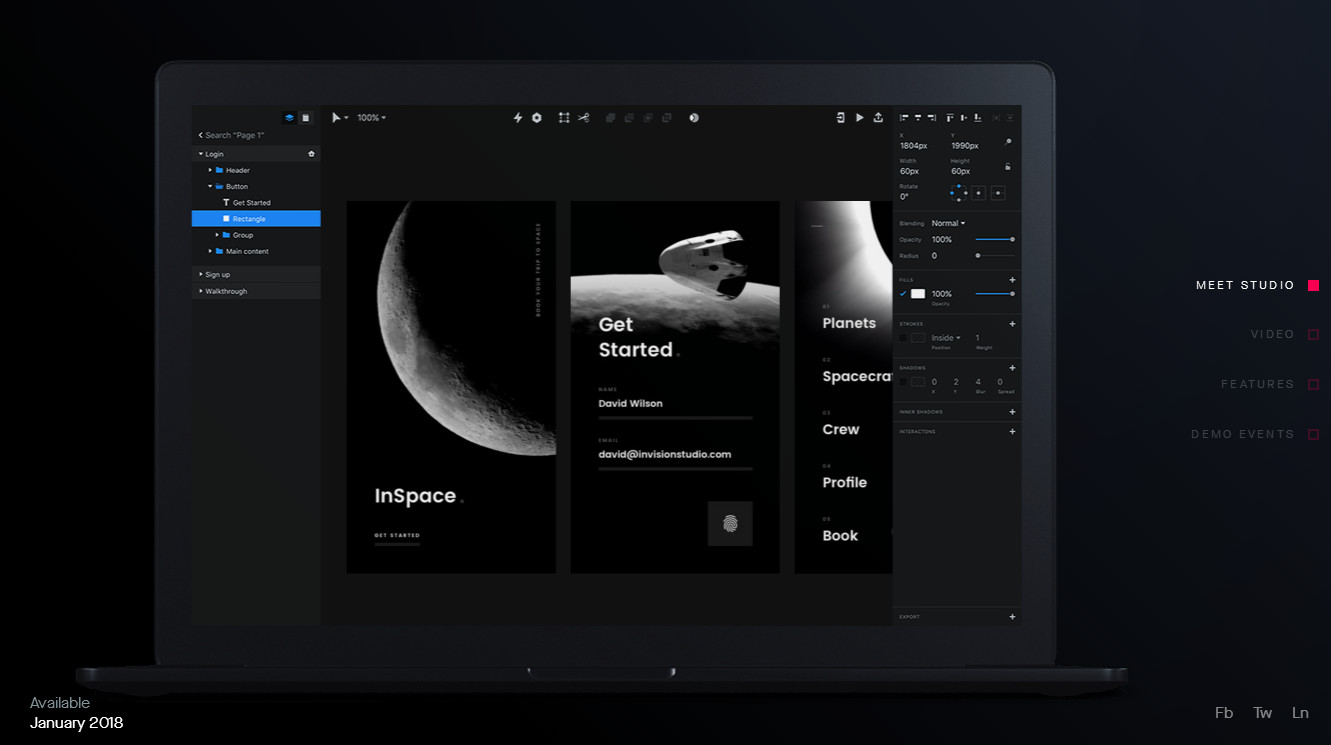Go to Features section
This screenshot has height=745, width=1331.
click(x=1270, y=384)
